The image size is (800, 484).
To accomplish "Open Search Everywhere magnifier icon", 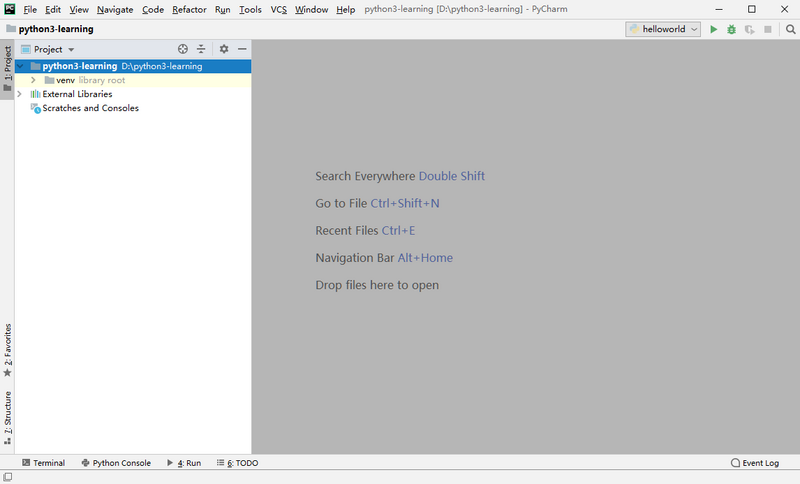I will pyautogui.click(x=790, y=30).
